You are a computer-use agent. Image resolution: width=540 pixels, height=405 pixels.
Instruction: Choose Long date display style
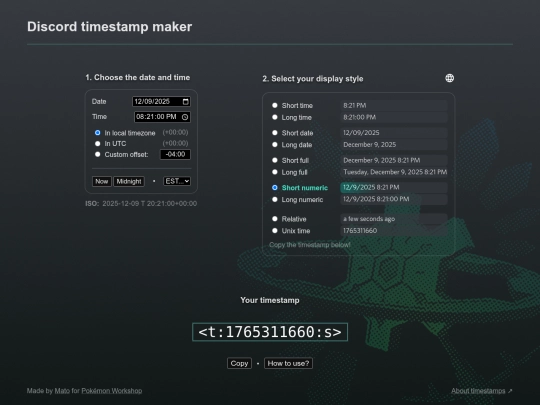tap(274, 145)
